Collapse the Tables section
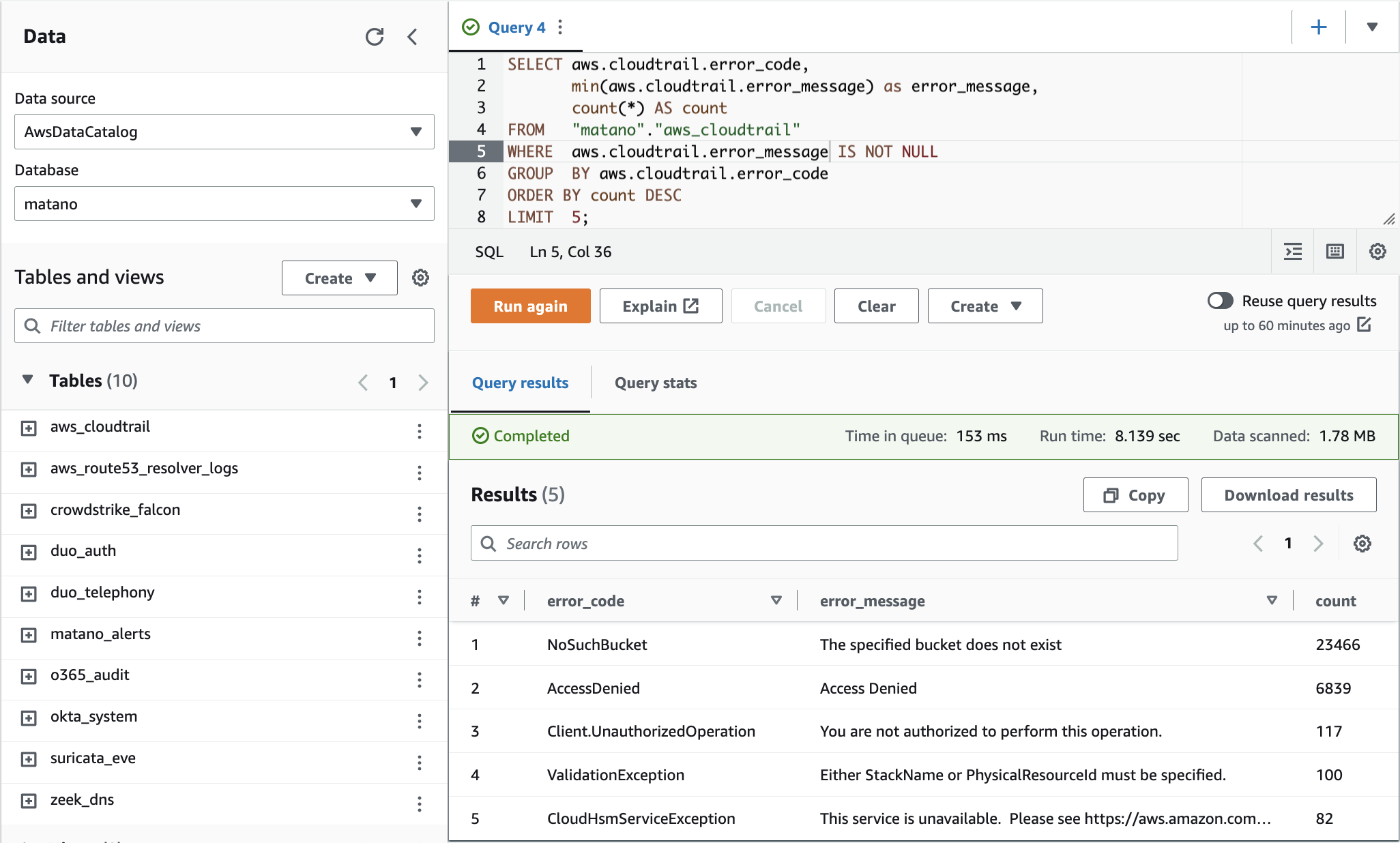 point(28,380)
